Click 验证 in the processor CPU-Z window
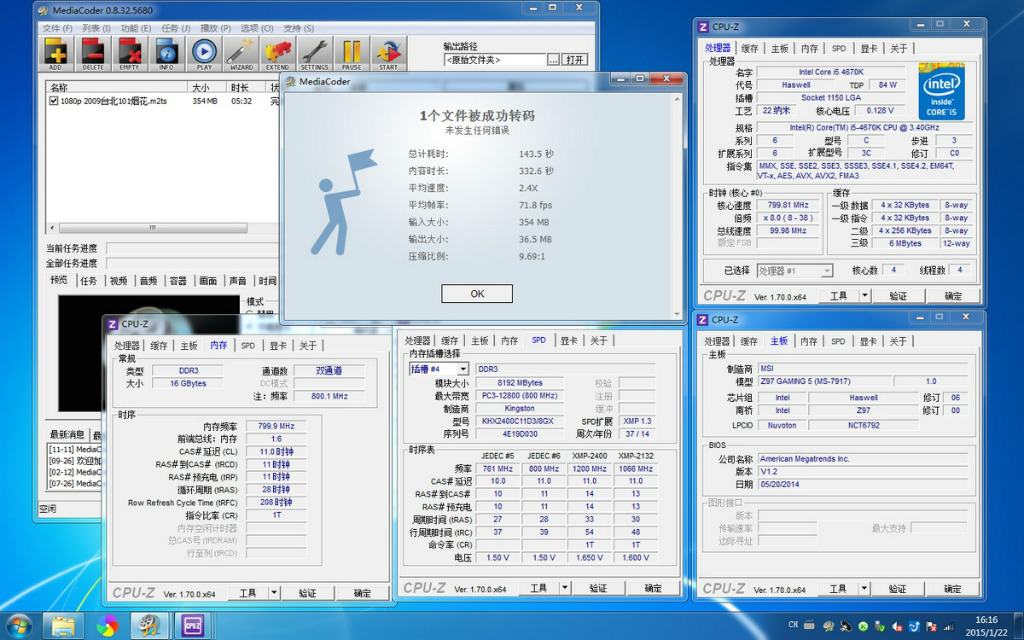Viewport: 1024px width, 640px height. point(899,296)
